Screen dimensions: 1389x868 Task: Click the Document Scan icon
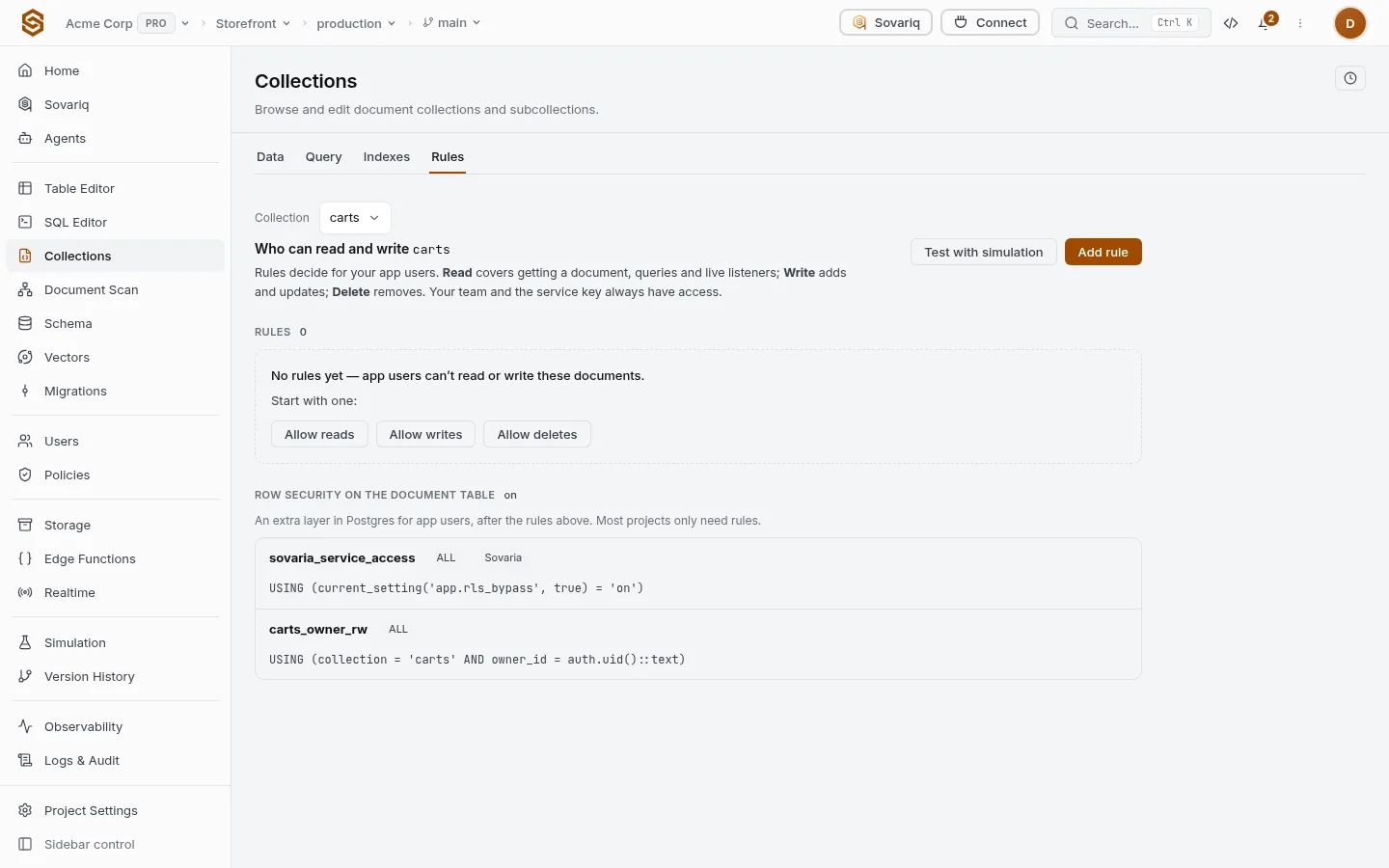click(25, 289)
